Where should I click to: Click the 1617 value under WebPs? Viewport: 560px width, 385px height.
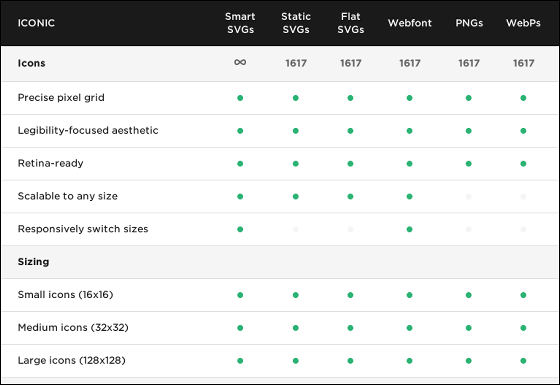pyautogui.click(x=523, y=63)
